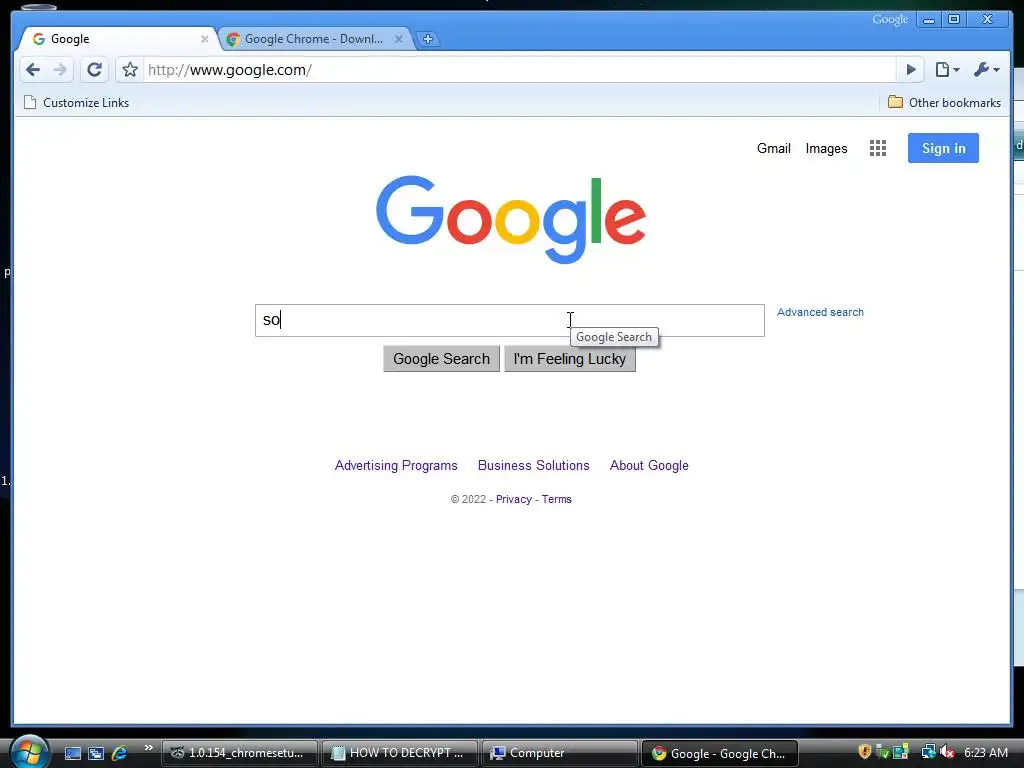Open the page menu icon

(x=947, y=69)
